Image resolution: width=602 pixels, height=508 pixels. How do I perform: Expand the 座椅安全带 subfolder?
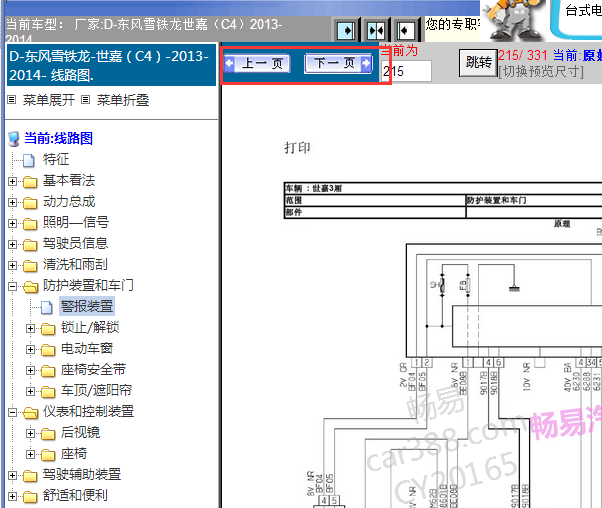pos(30,370)
